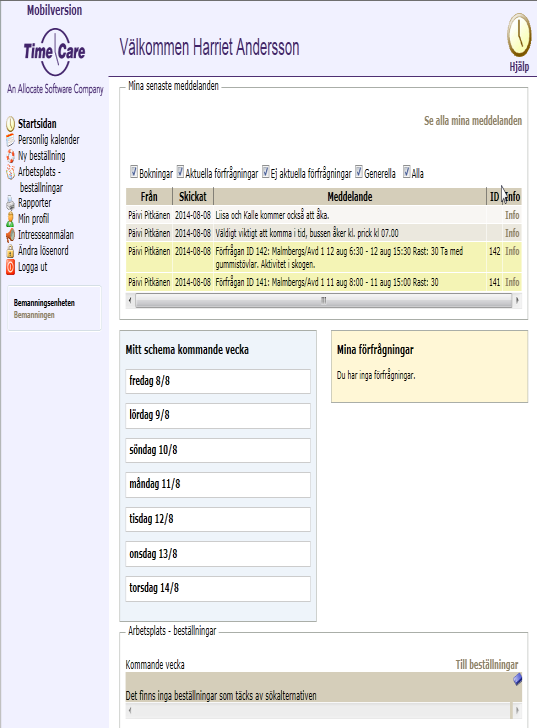Switch to Mobilversion
Image resolution: width=537 pixels, height=728 pixels.
54,10
